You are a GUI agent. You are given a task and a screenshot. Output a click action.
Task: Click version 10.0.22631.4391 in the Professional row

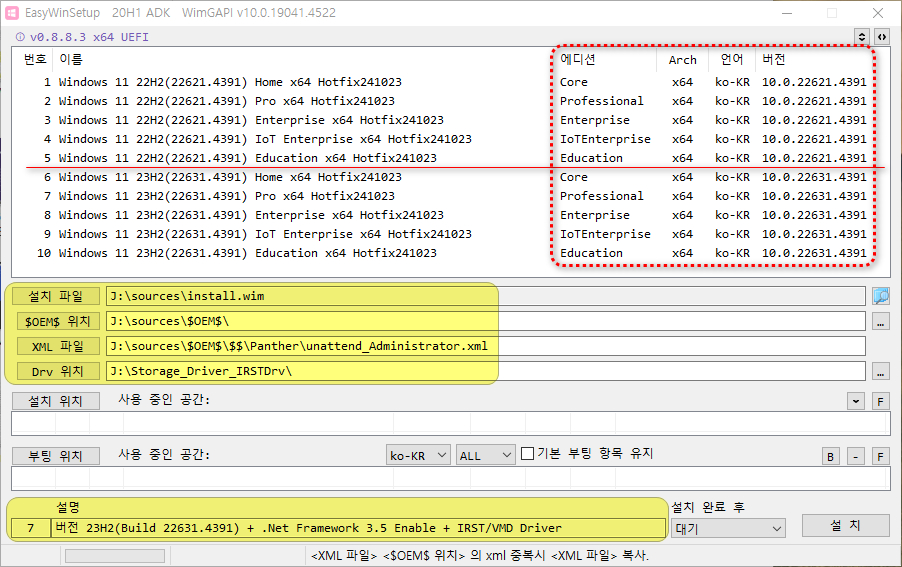click(x=814, y=196)
